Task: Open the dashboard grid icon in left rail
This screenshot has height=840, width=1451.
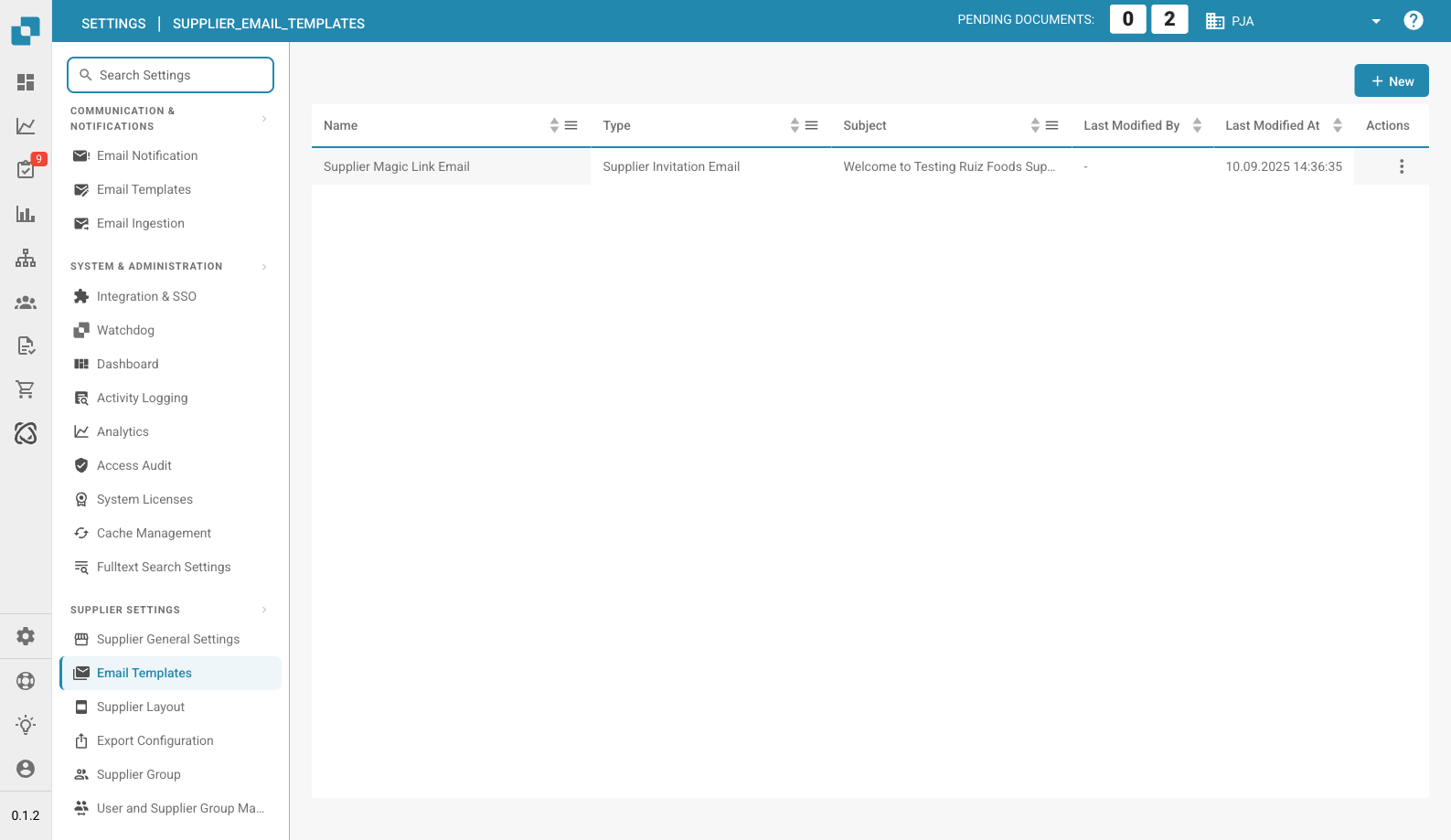Action: [26, 82]
